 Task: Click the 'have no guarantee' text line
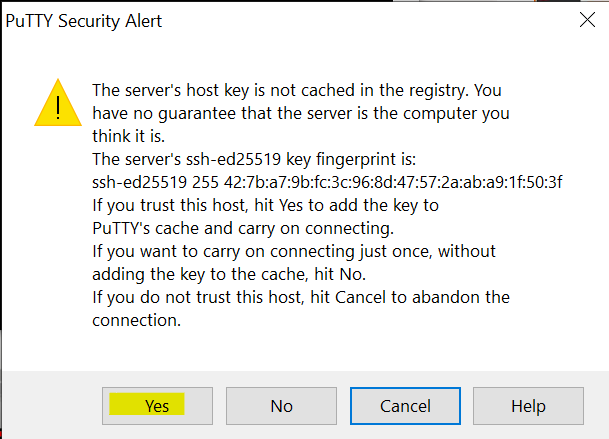(x=301, y=113)
